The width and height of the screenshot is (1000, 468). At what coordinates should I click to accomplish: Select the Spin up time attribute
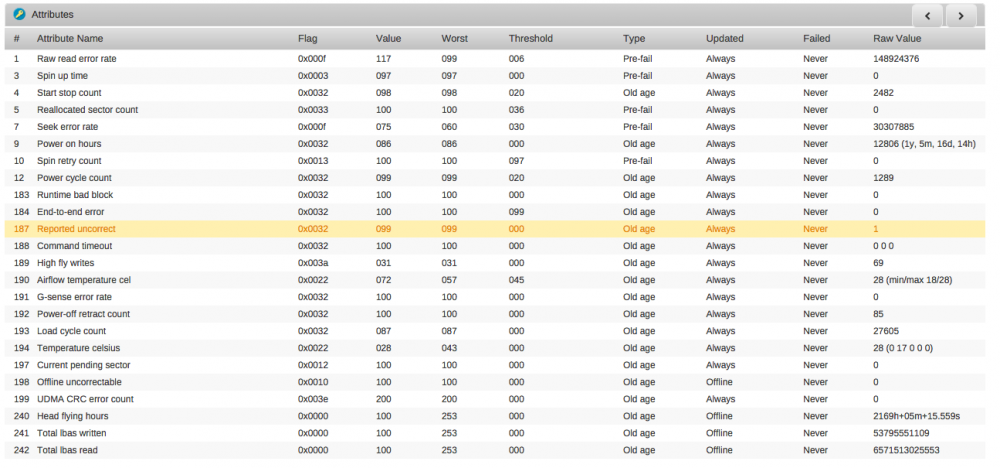point(62,76)
